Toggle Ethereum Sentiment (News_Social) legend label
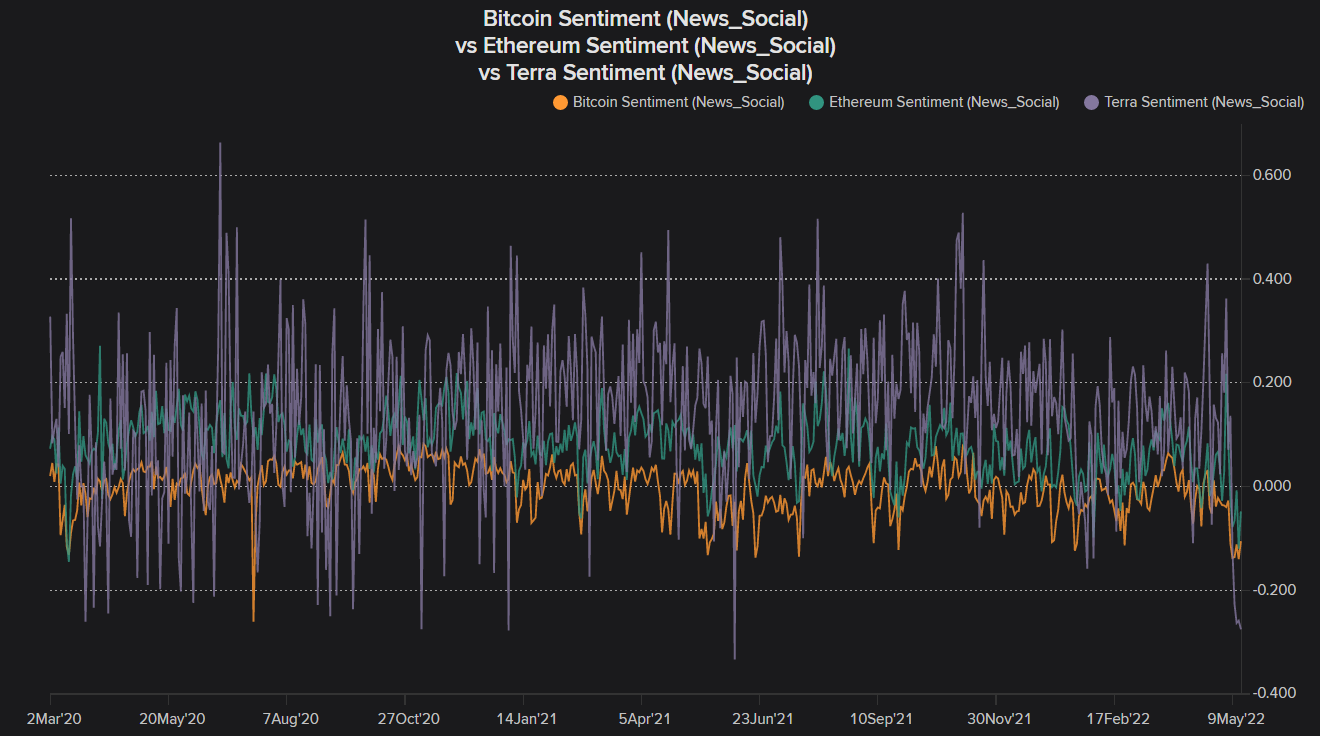 tap(944, 102)
